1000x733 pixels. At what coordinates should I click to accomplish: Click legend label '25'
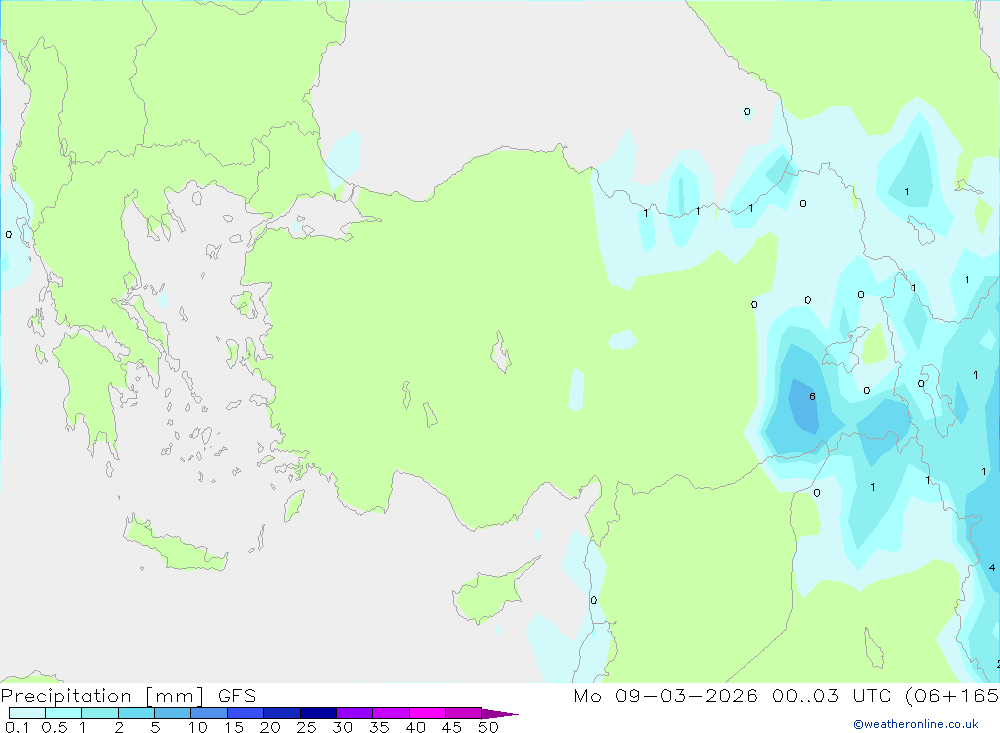pyautogui.click(x=307, y=727)
